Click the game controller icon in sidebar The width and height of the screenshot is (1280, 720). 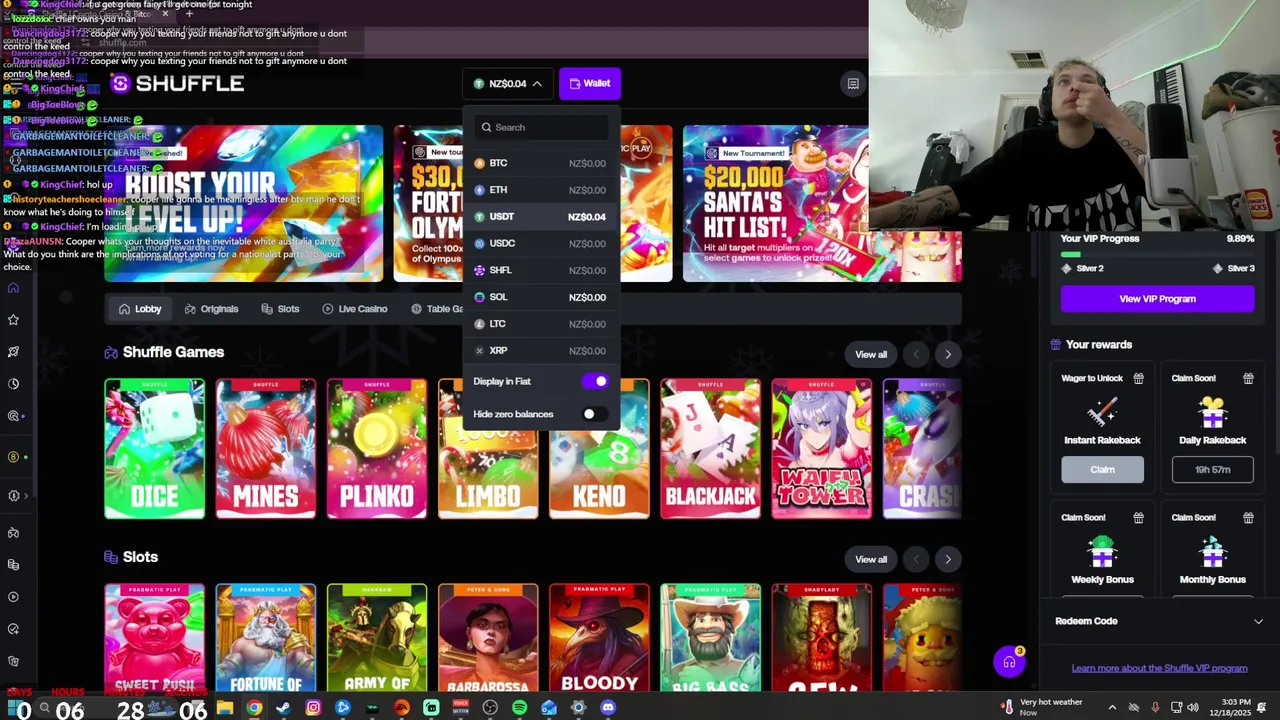tap(13, 533)
